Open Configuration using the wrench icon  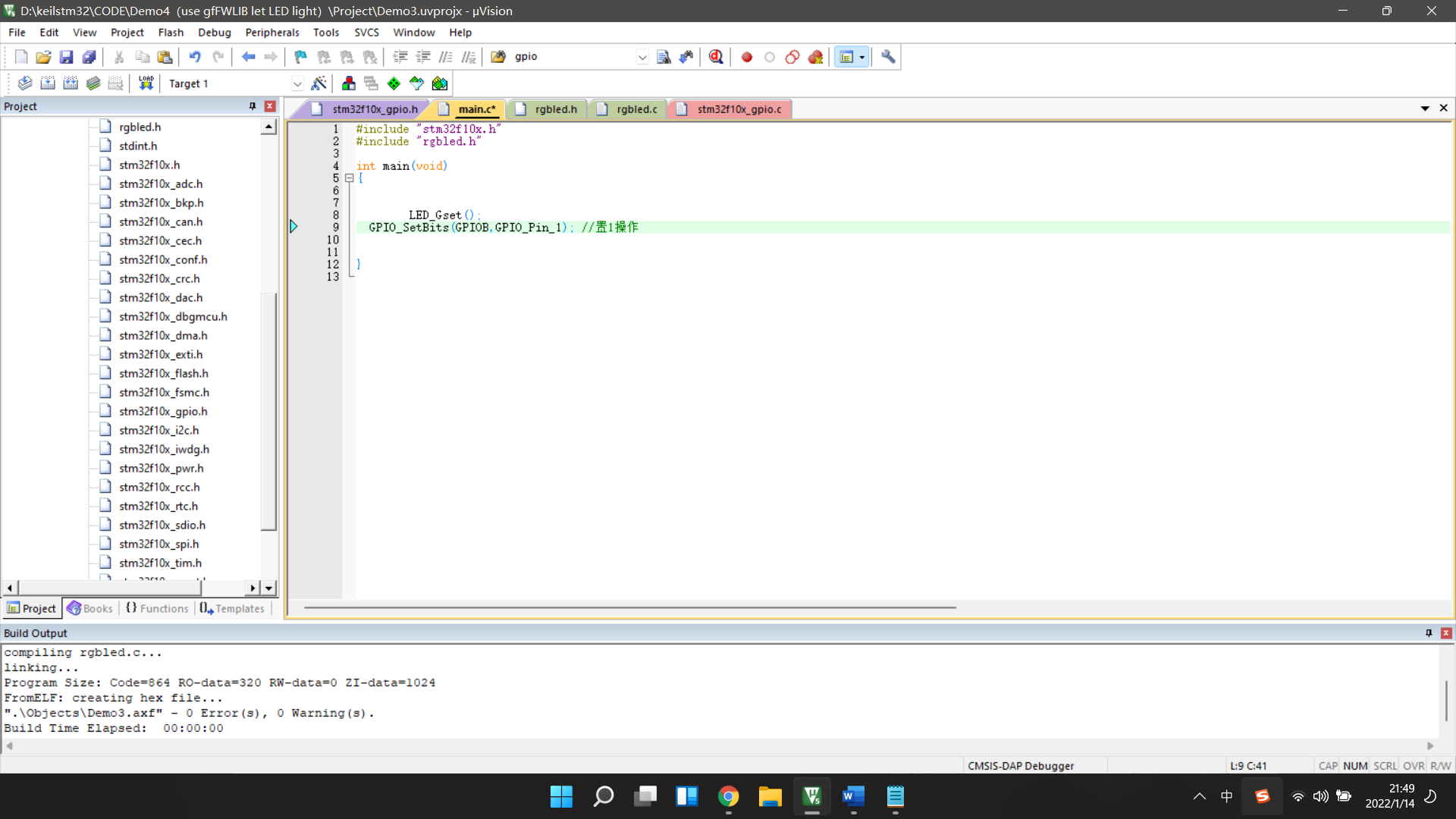click(x=888, y=57)
